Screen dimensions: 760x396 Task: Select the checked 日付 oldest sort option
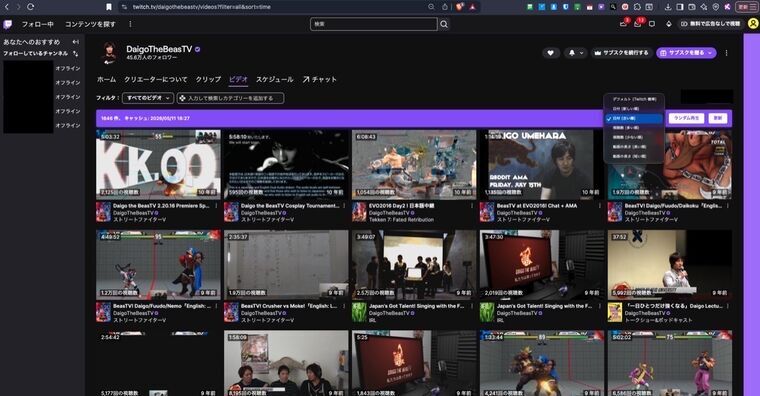coord(634,118)
